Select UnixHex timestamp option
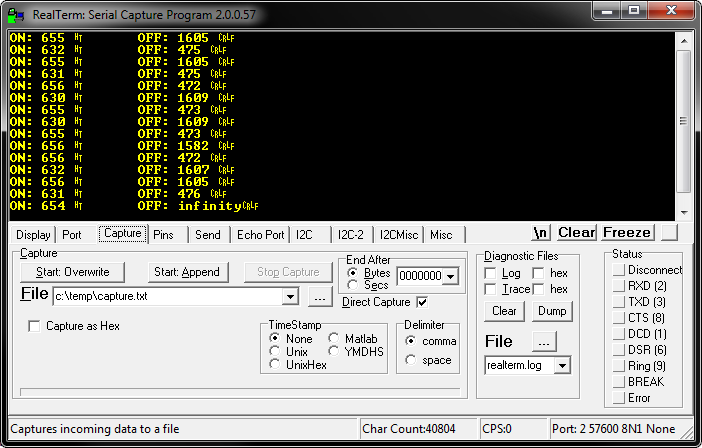 point(275,364)
